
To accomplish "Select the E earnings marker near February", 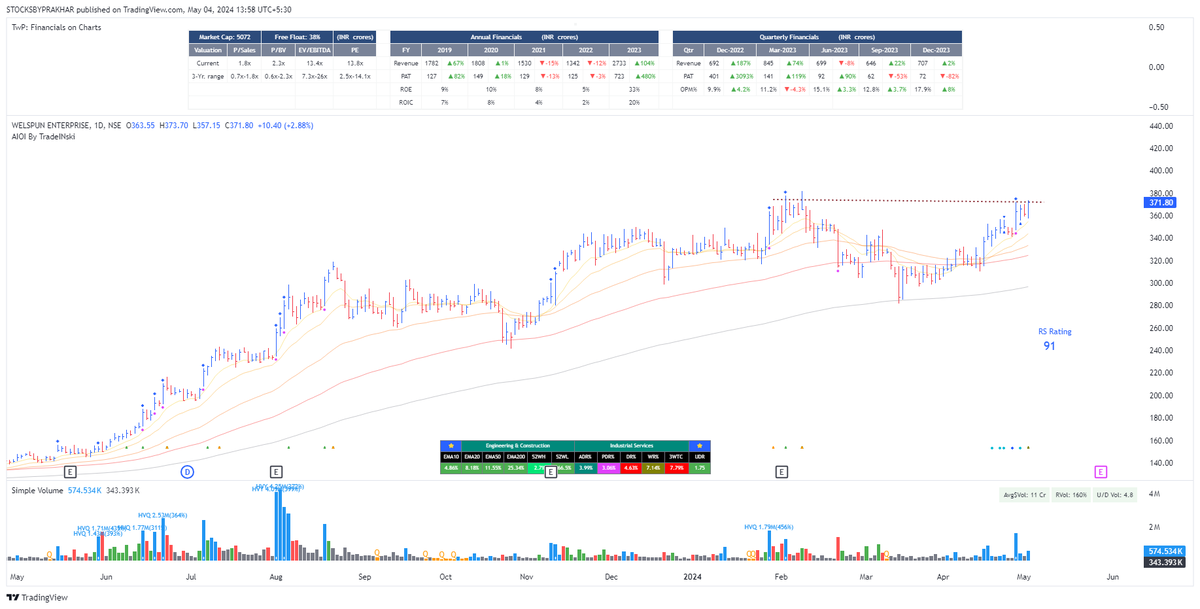I will point(782,471).
